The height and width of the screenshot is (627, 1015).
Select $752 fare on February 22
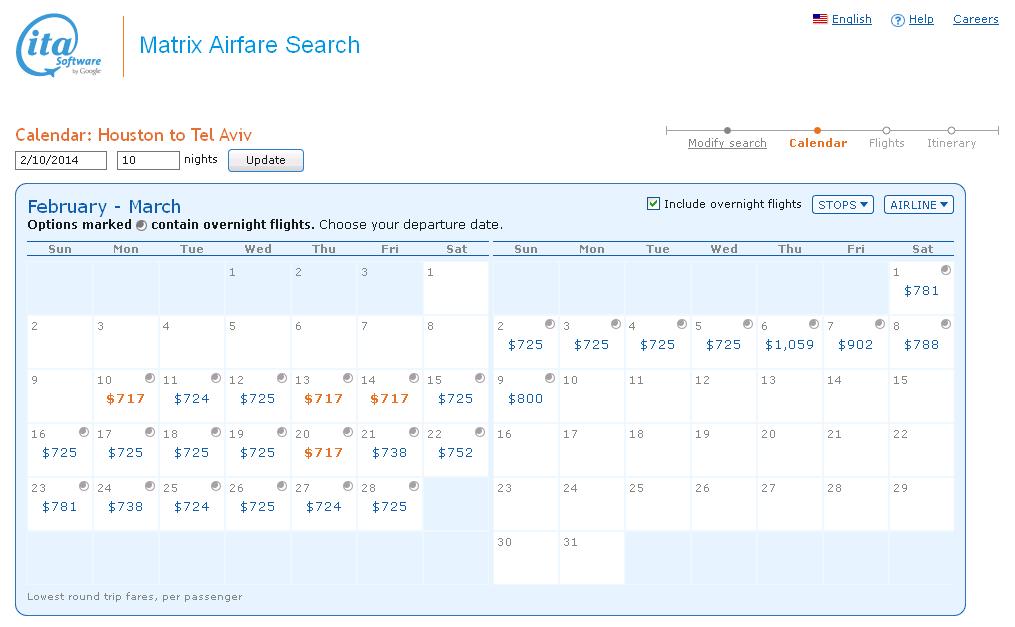[x=456, y=453]
